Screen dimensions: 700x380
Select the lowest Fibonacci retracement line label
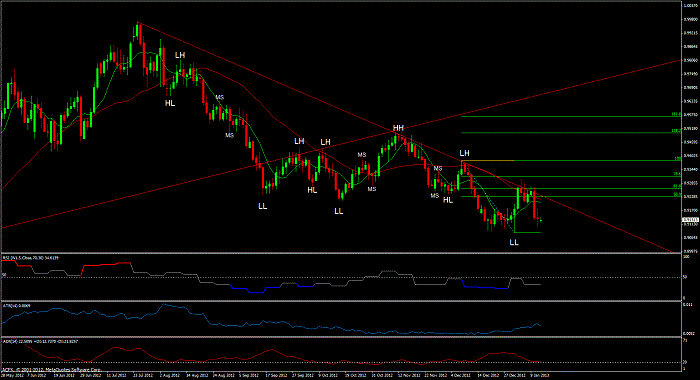tap(677, 194)
